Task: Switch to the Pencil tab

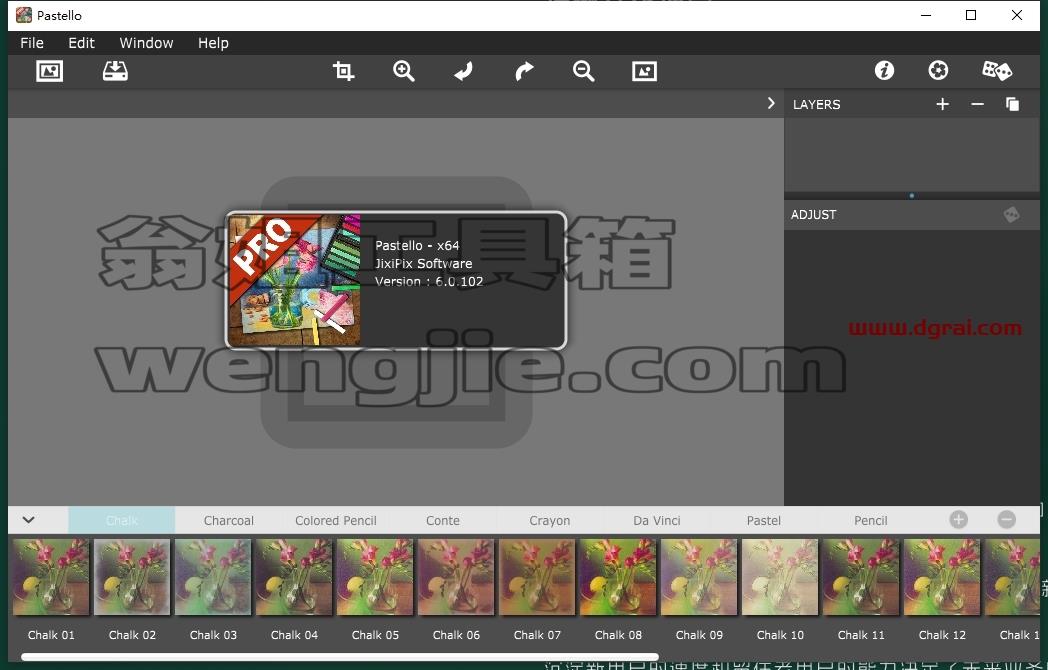Action: click(x=870, y=520)
